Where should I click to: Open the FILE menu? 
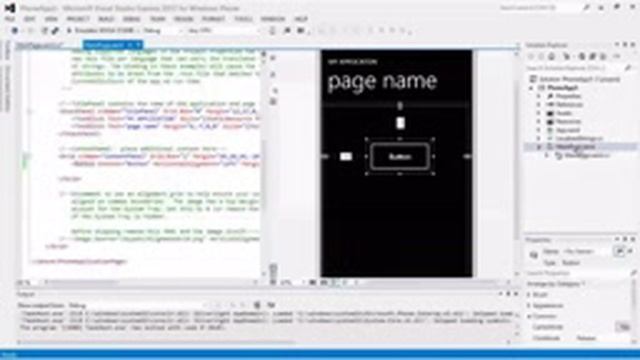click(x=10, y=19)
